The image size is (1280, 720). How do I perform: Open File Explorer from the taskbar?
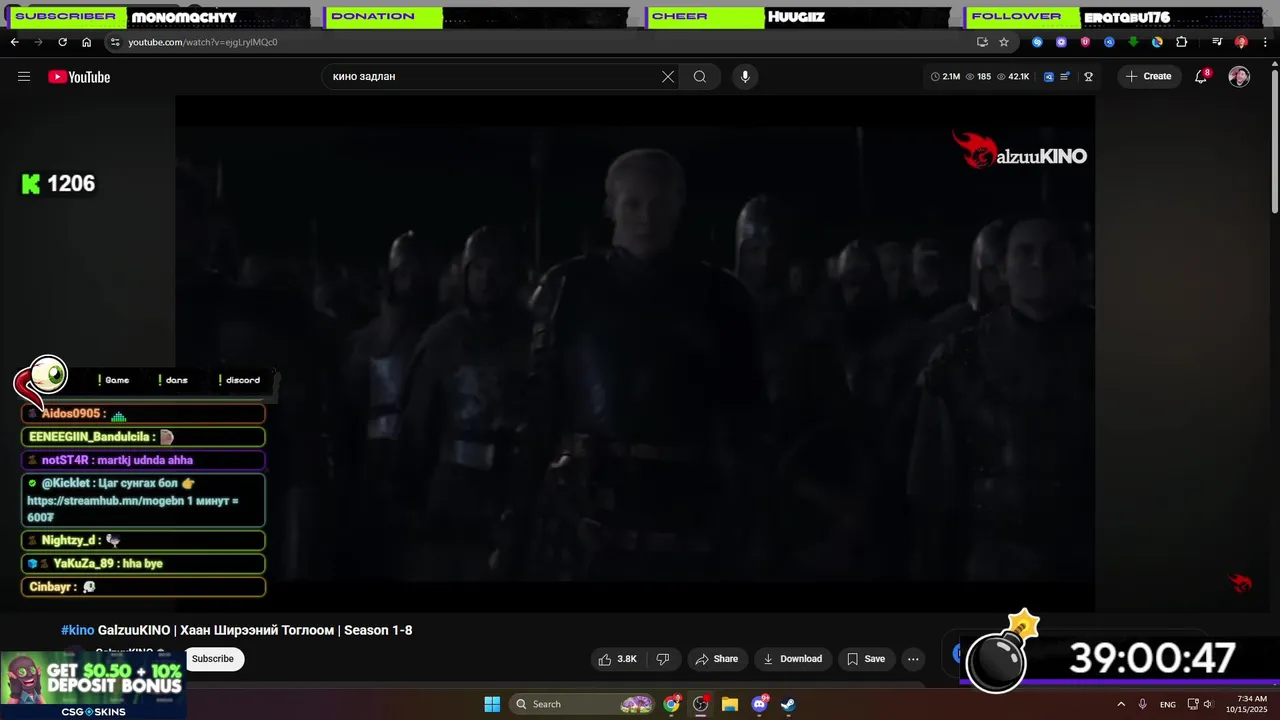[730, 704]
